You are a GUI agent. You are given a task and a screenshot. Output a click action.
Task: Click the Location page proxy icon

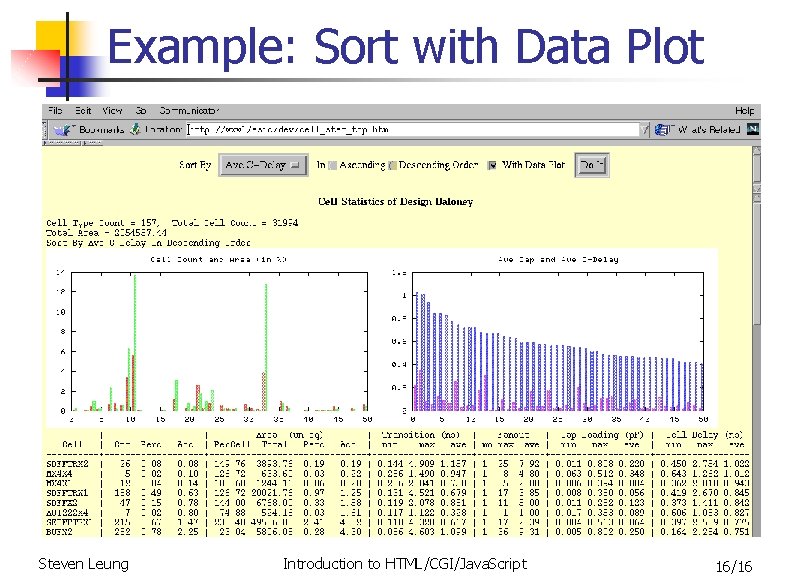coord(135,129)
